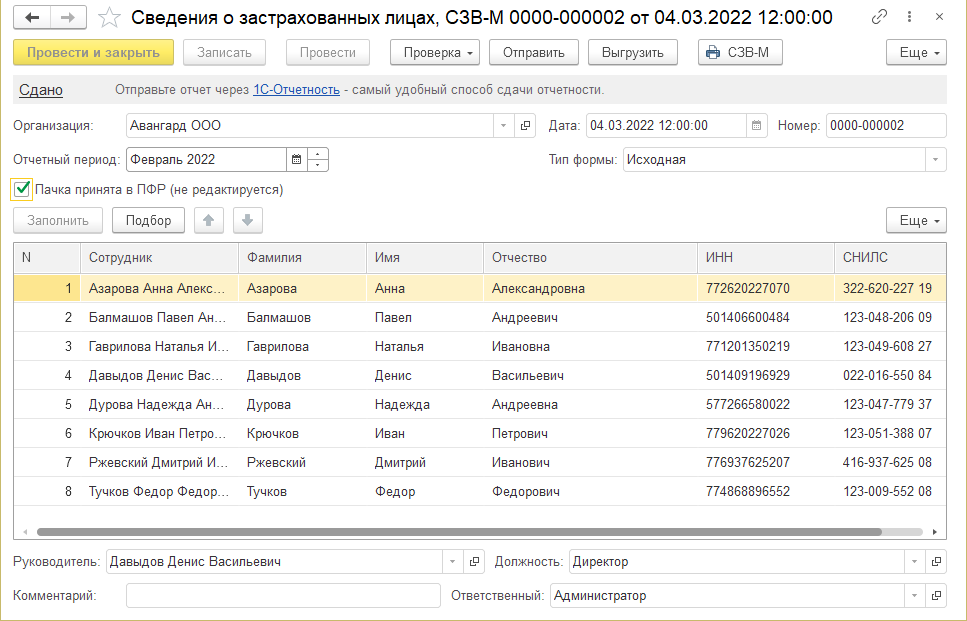Go forward with the right arrow button

pos(68,18)
